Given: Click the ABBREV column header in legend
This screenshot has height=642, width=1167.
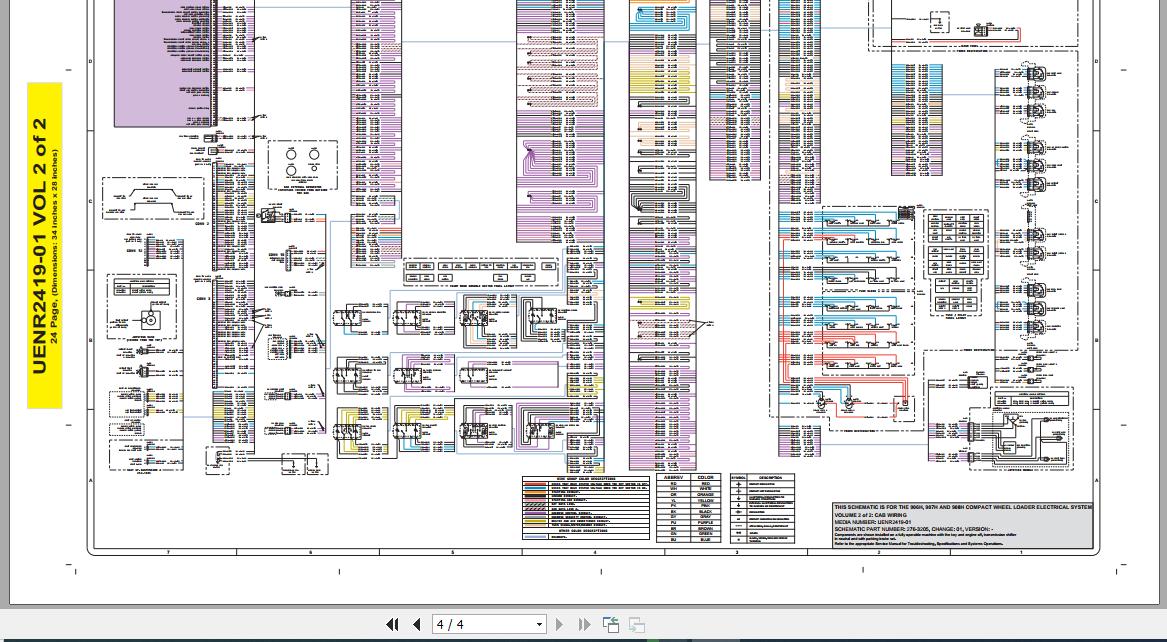Looking at the screenshot, I should [672, 477].
